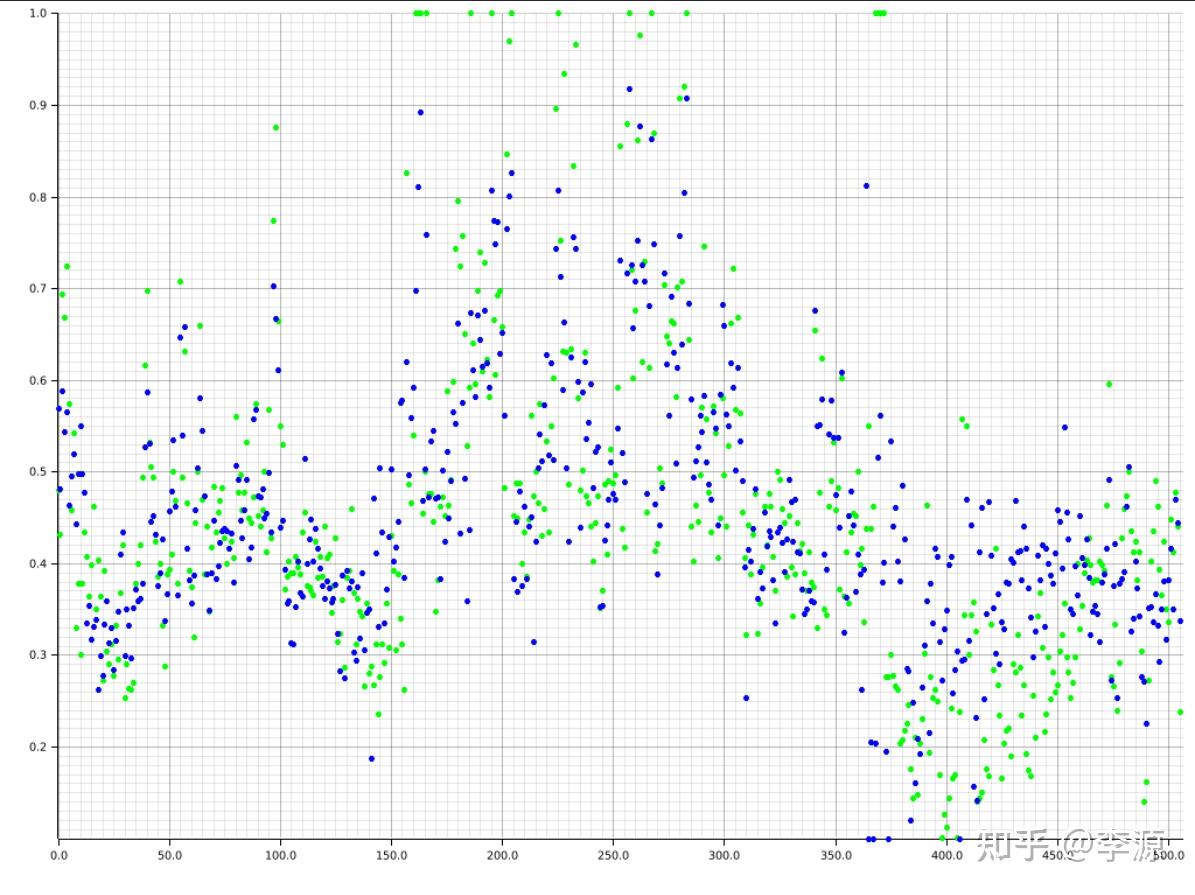The image size is (1195, 895).
Task: Click the 0.2 label on the y-axis
Action: 38,746
